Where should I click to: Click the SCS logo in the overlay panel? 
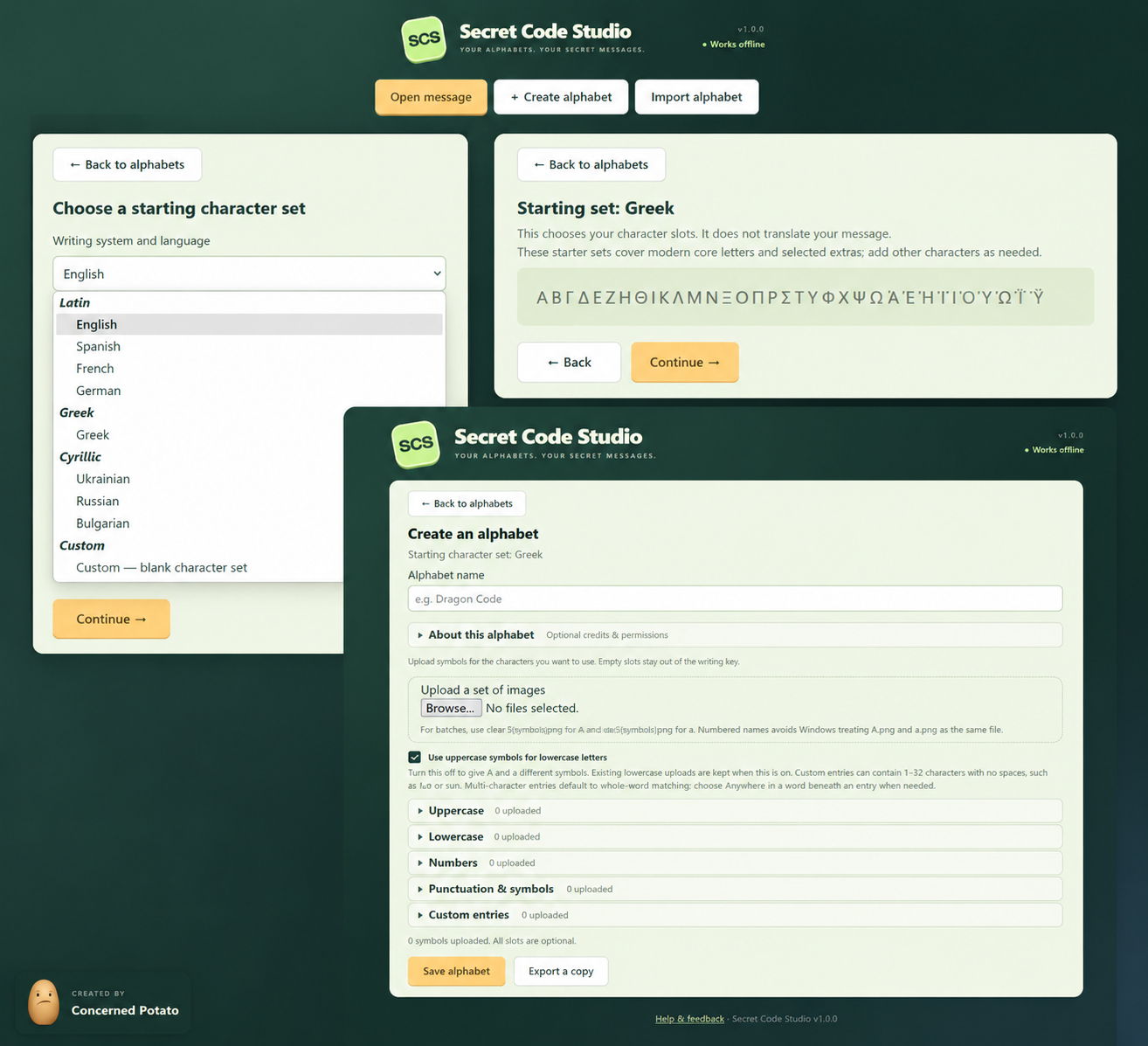coord(416,444)
